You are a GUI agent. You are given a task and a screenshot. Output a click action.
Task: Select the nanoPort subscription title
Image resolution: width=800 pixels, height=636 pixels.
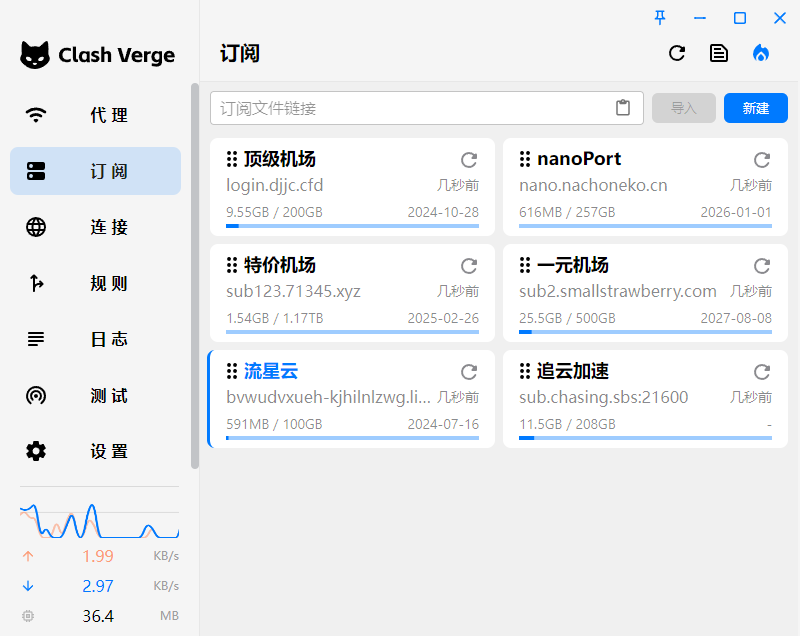tap(579, 159)
